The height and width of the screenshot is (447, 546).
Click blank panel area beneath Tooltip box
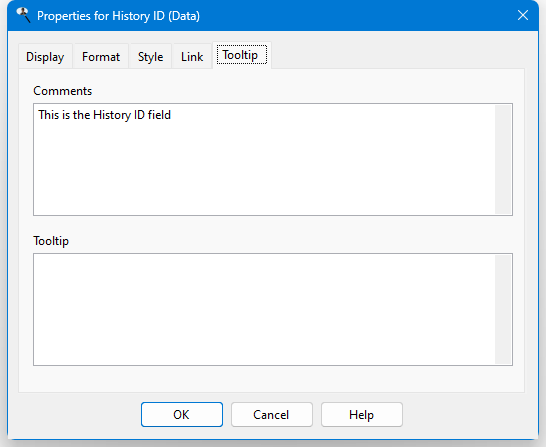[x=272, y=379]
